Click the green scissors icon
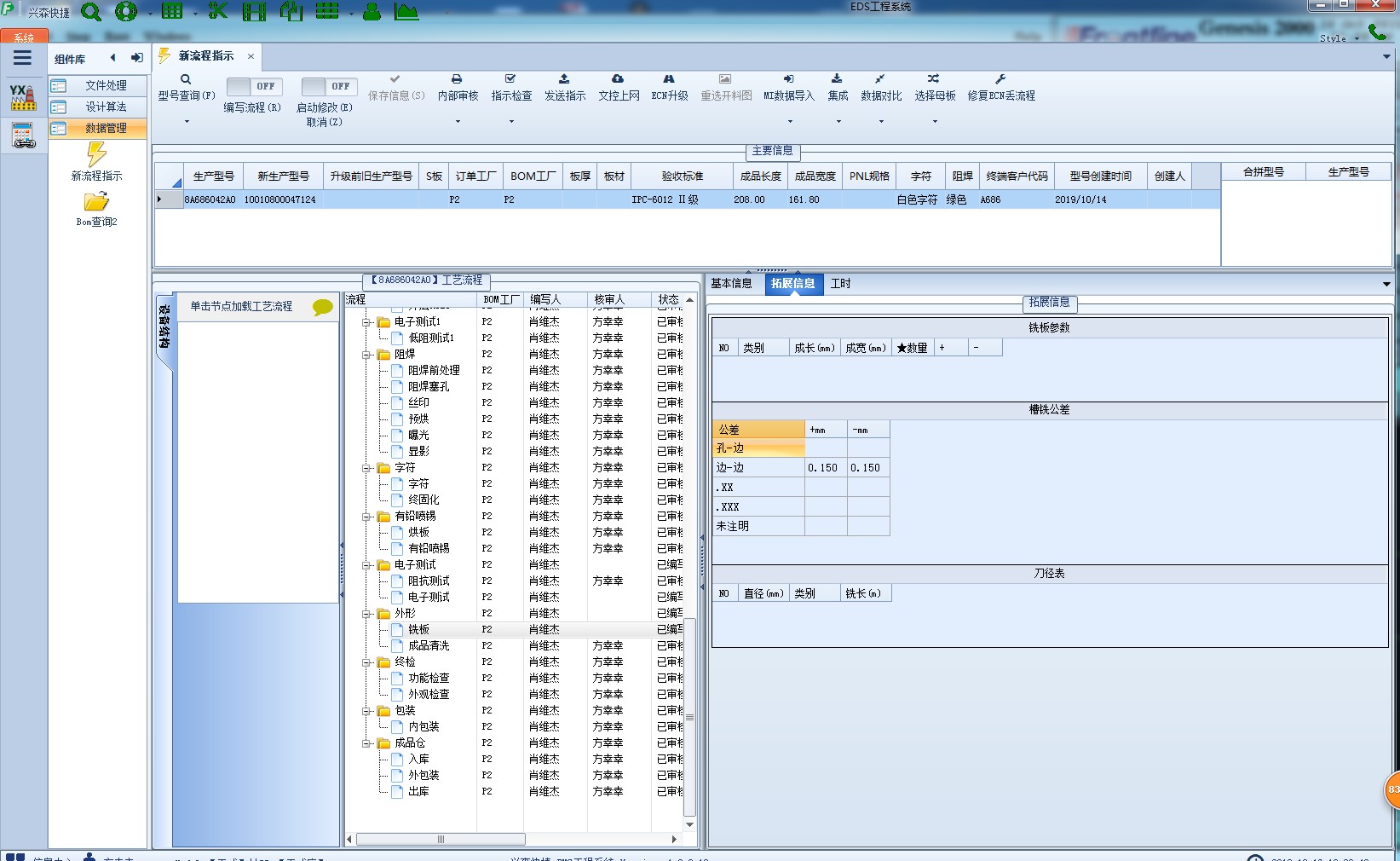The height and width of the screenshot is (861, 1400). 218,12
